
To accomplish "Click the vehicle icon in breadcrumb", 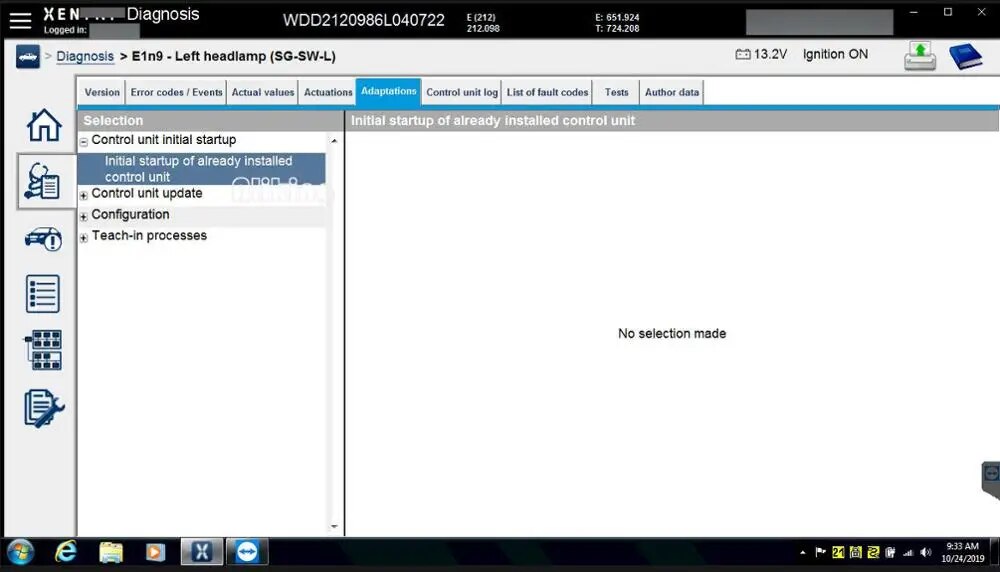I will coord(27,57).
